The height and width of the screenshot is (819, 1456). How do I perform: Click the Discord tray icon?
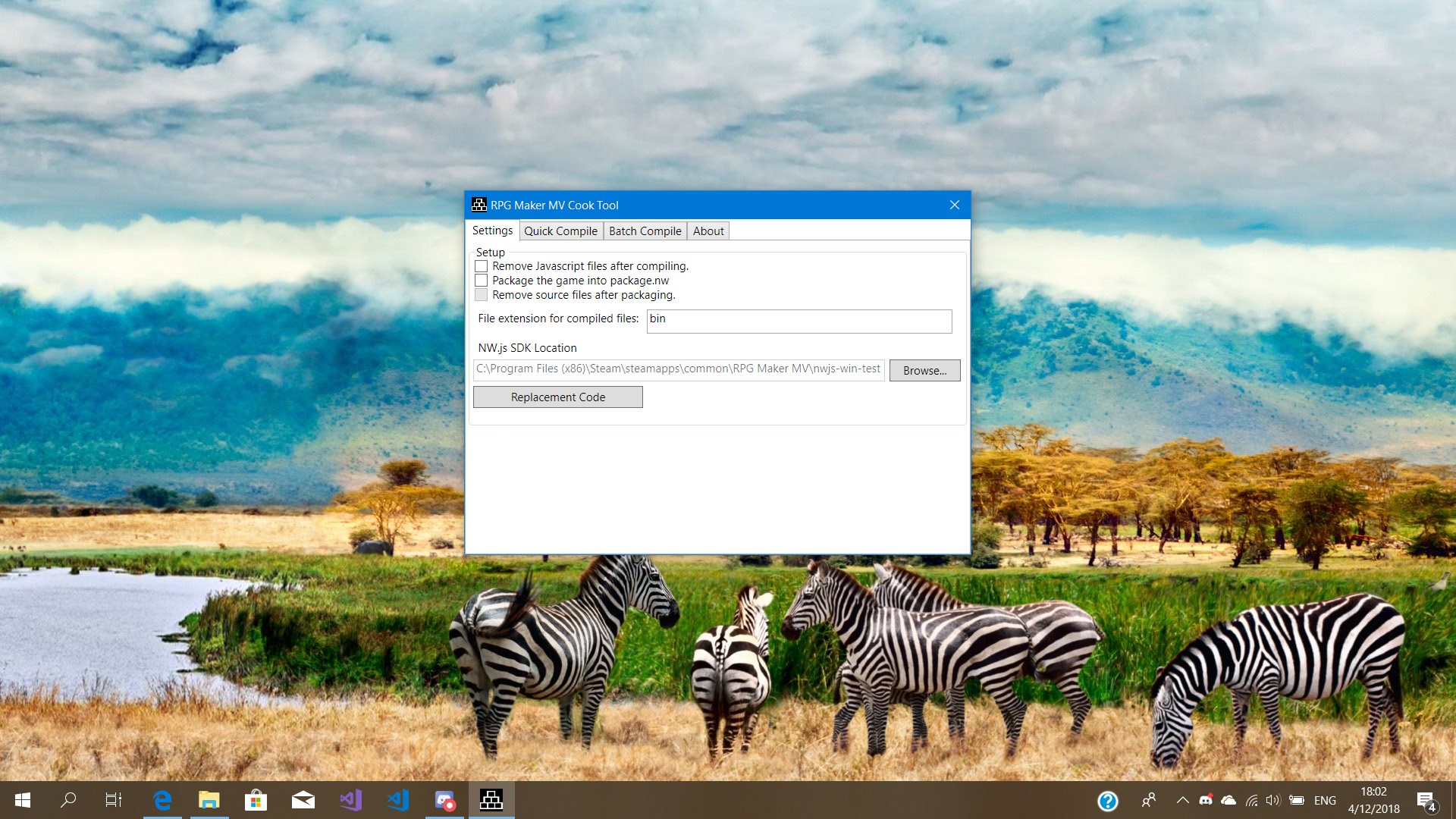coord(1206,800)
